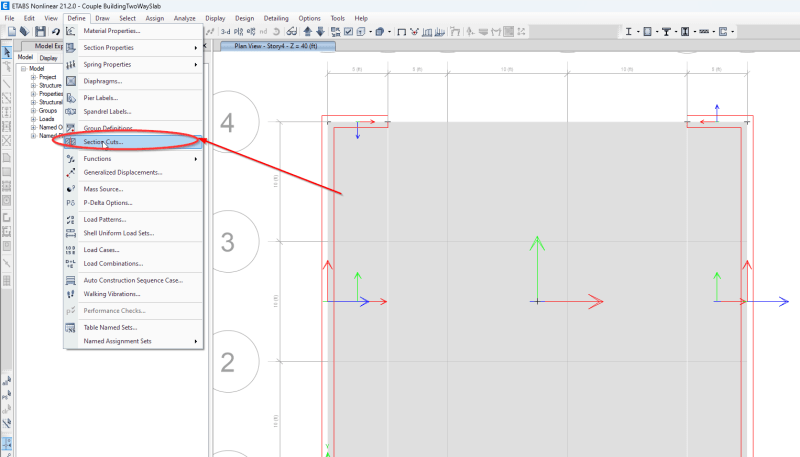The image size is (800, 457).
Task: Click the Walking Vibrations footprints icon
Action: (71, 294)
